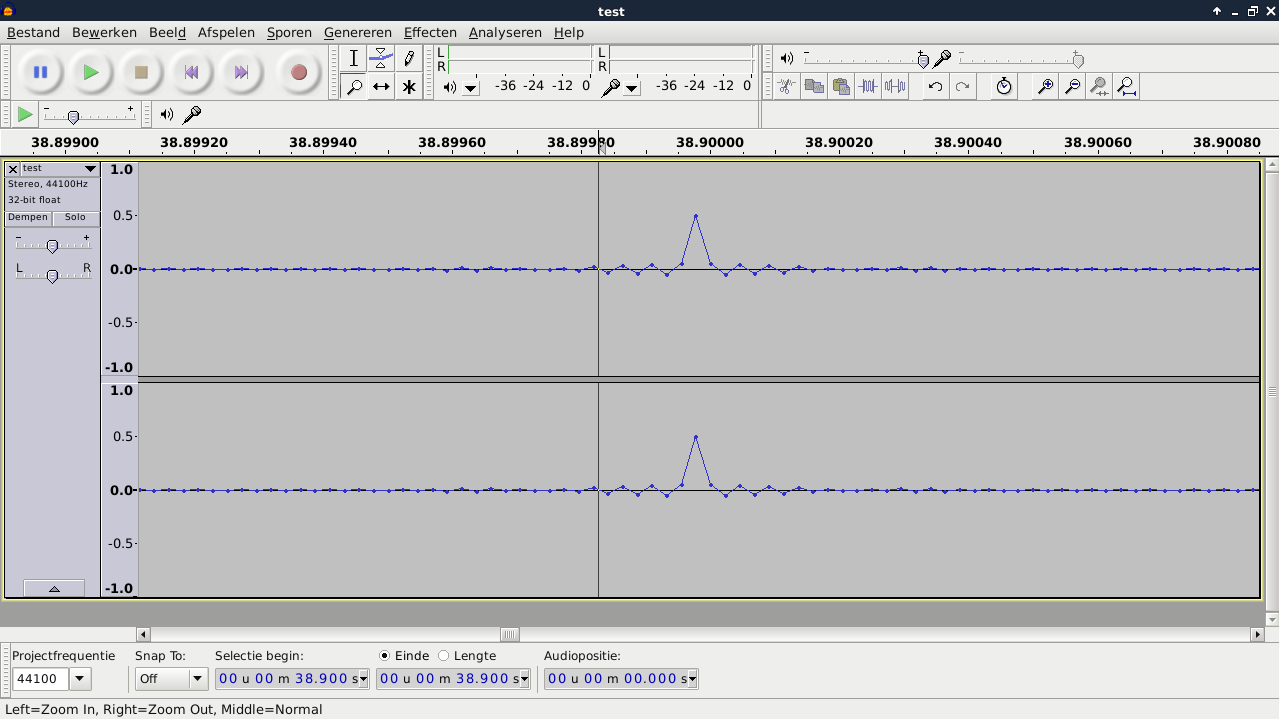Select the Einde radio button

coord(385,656)
